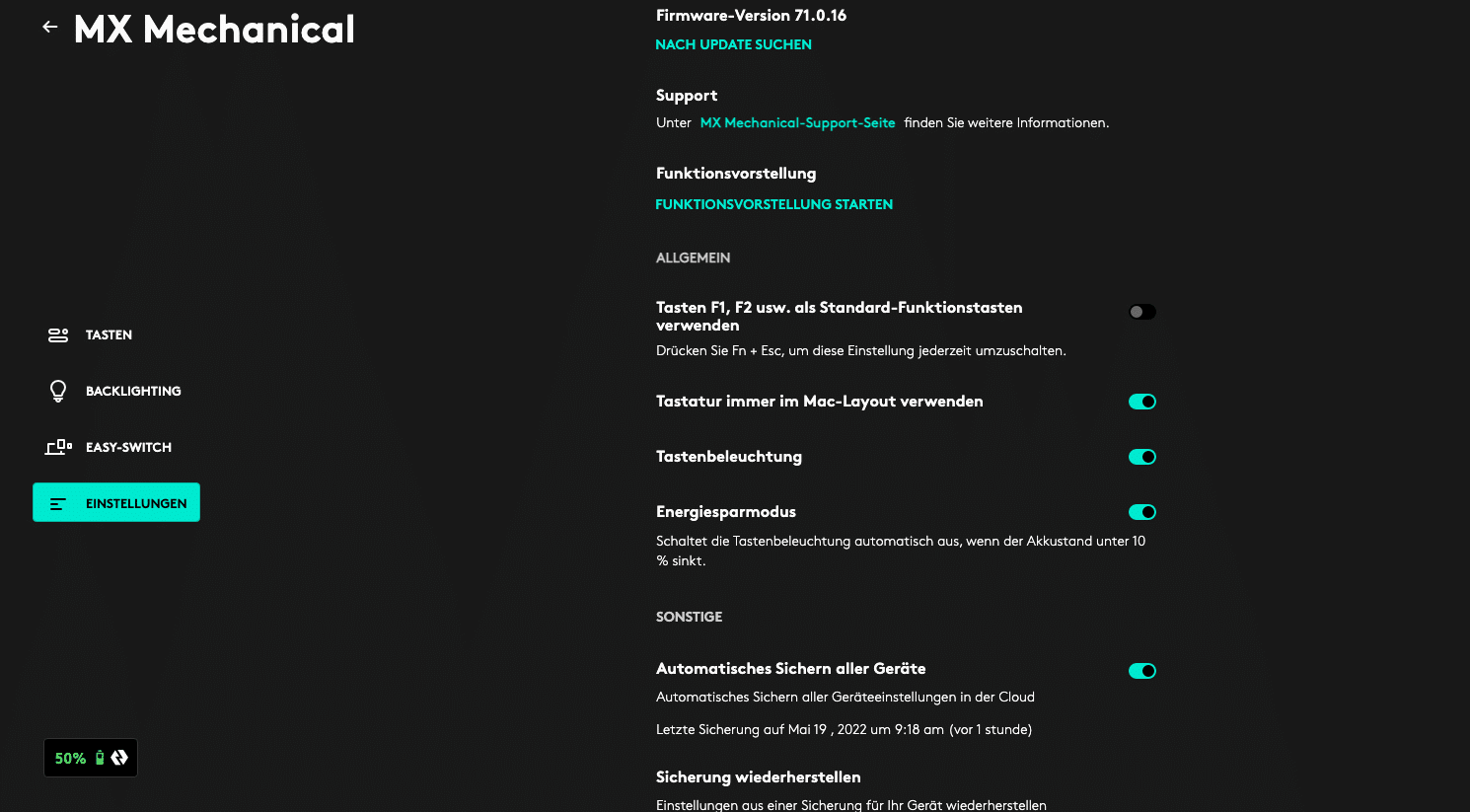Open the TASTEN section

(x=109, y=335)
